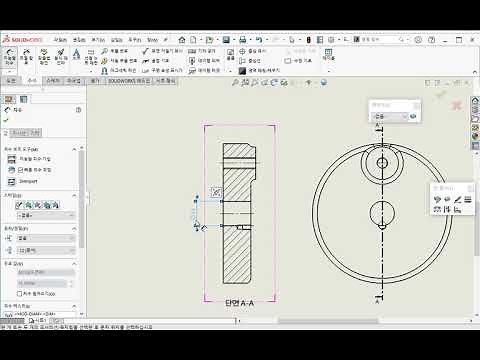Select the sheet tab at bottom
480x360 pixels.
pos(37,320)
